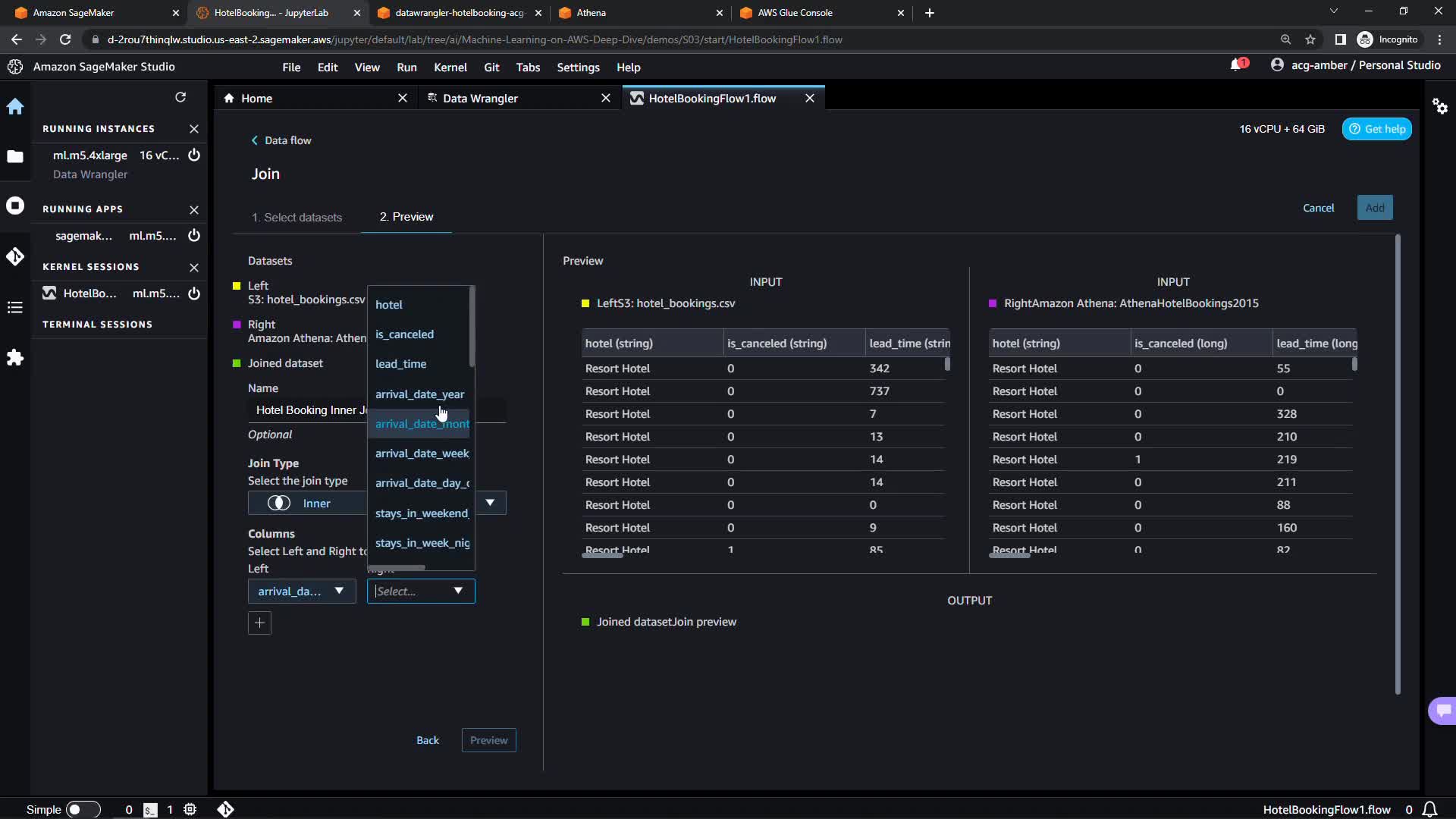The image size is (1456, 819).
Task: Open the table of contents sidebar icon
Action: (15, 307)
